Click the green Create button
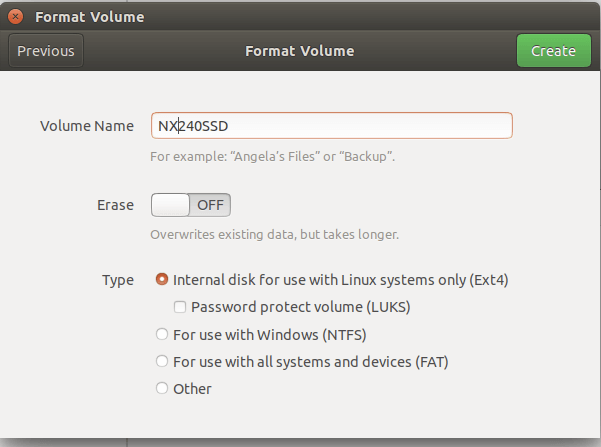This screenshot has height=447, width=601. pyautogui.click(x=553, y=51)
